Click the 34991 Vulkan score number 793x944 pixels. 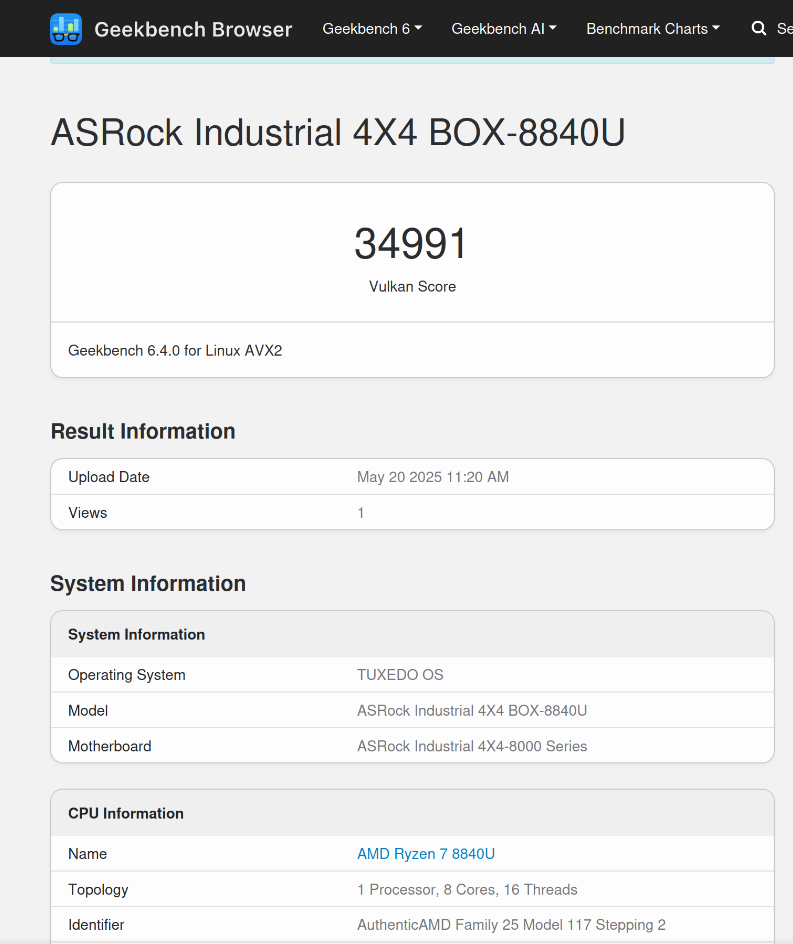pos(411,244)
